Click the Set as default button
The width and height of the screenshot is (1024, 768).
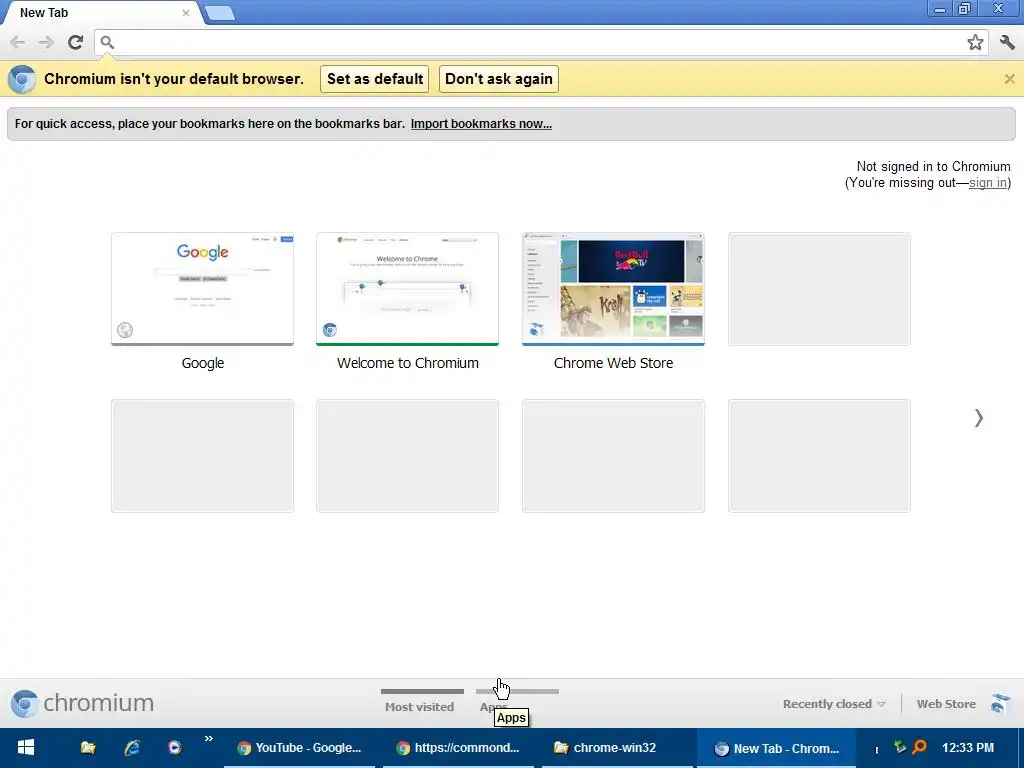pos(374,79)
